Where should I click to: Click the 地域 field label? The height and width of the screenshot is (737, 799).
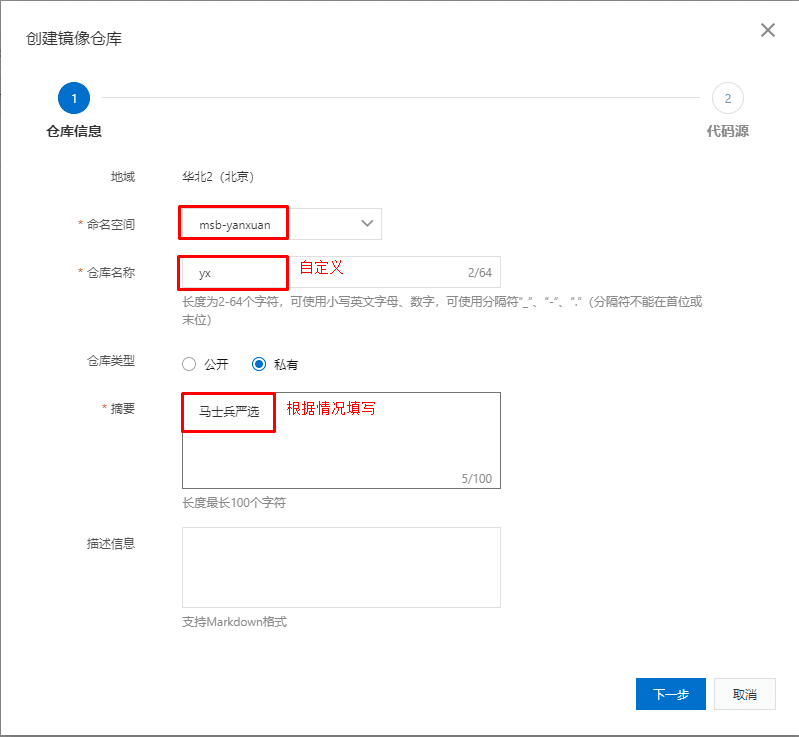(123, 177)
